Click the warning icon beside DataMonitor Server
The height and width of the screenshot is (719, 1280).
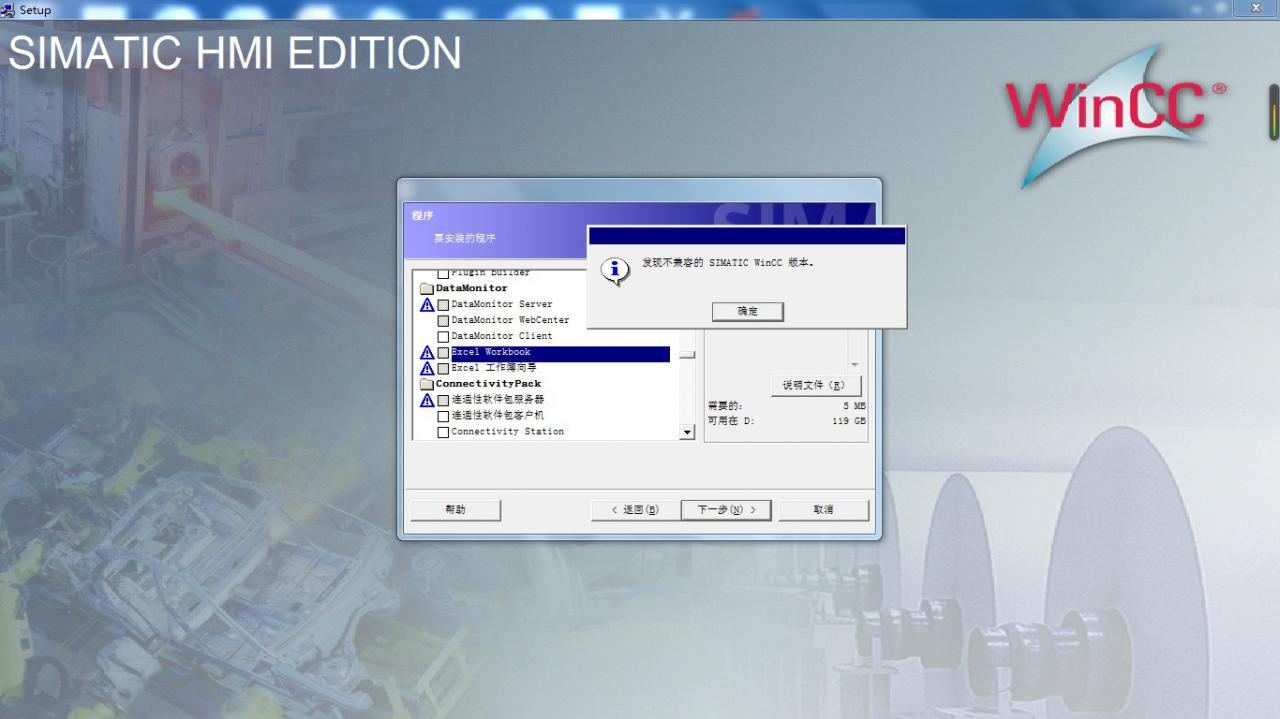point(427,304)
